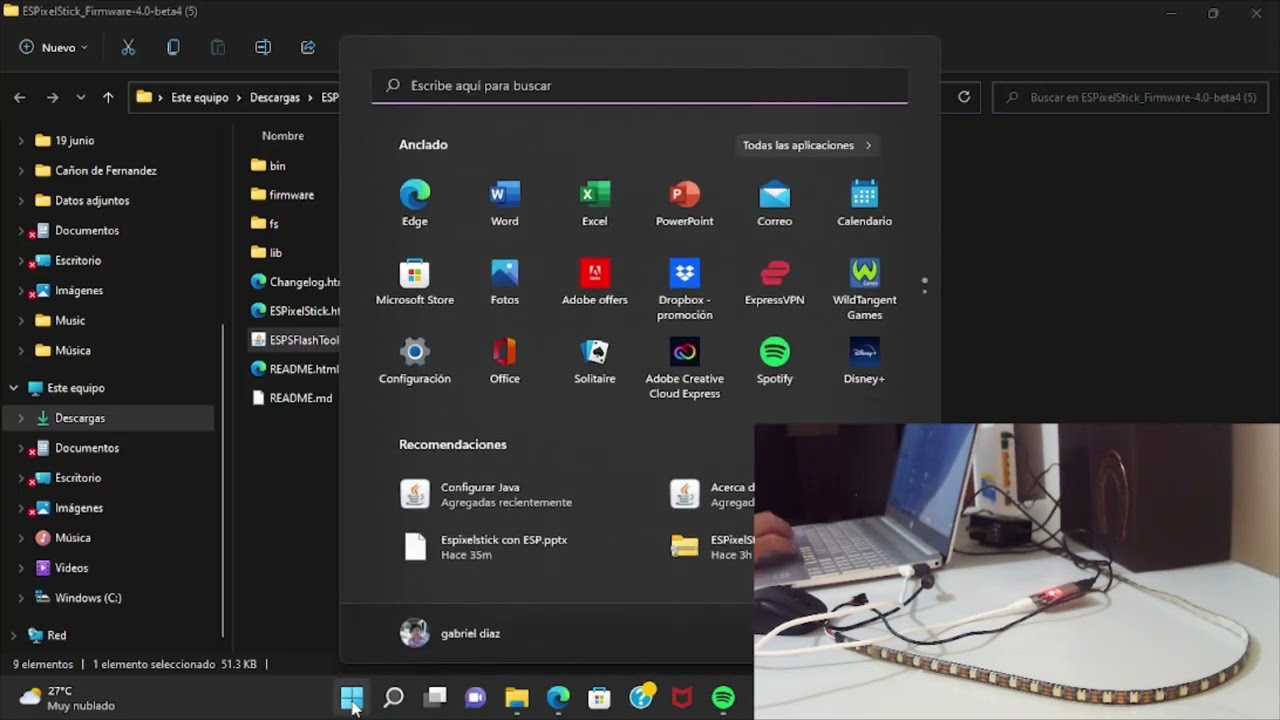This screenshot has width=1280, height=720.
Task: Expand the 19 junio folder
Action: coord(21,141)
